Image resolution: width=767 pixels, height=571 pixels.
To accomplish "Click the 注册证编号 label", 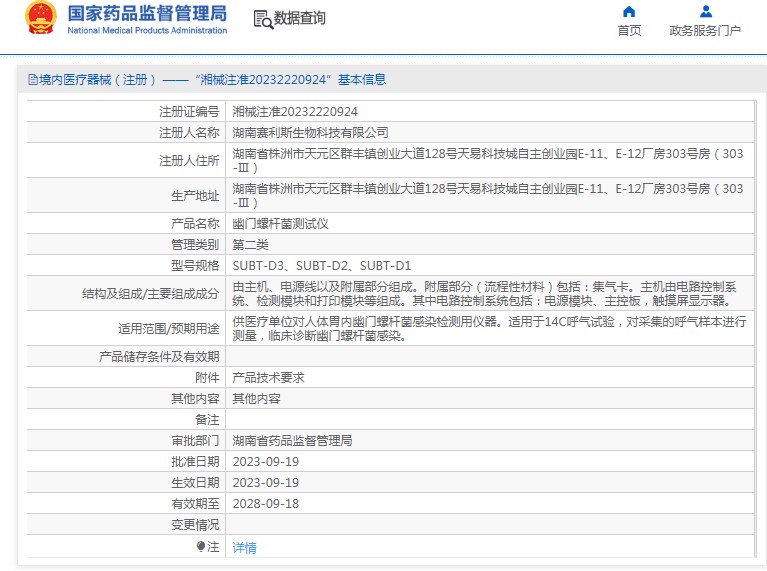I will click(189, 112).
